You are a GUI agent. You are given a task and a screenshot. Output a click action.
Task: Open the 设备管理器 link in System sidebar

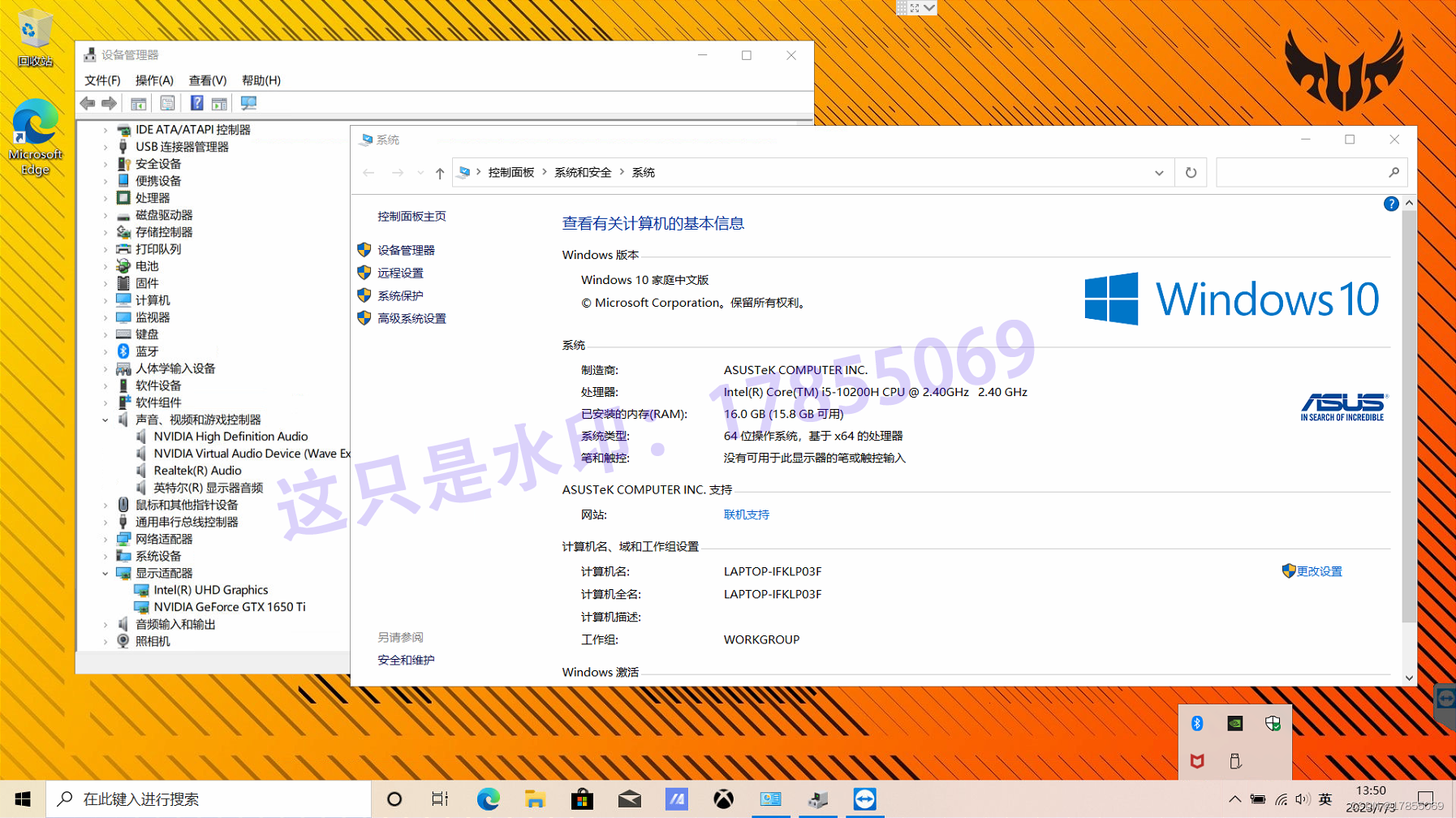point(406,250)
